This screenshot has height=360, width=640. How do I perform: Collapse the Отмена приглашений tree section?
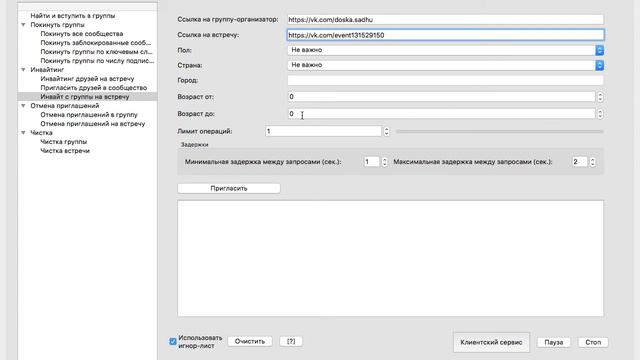click(23, 106)
